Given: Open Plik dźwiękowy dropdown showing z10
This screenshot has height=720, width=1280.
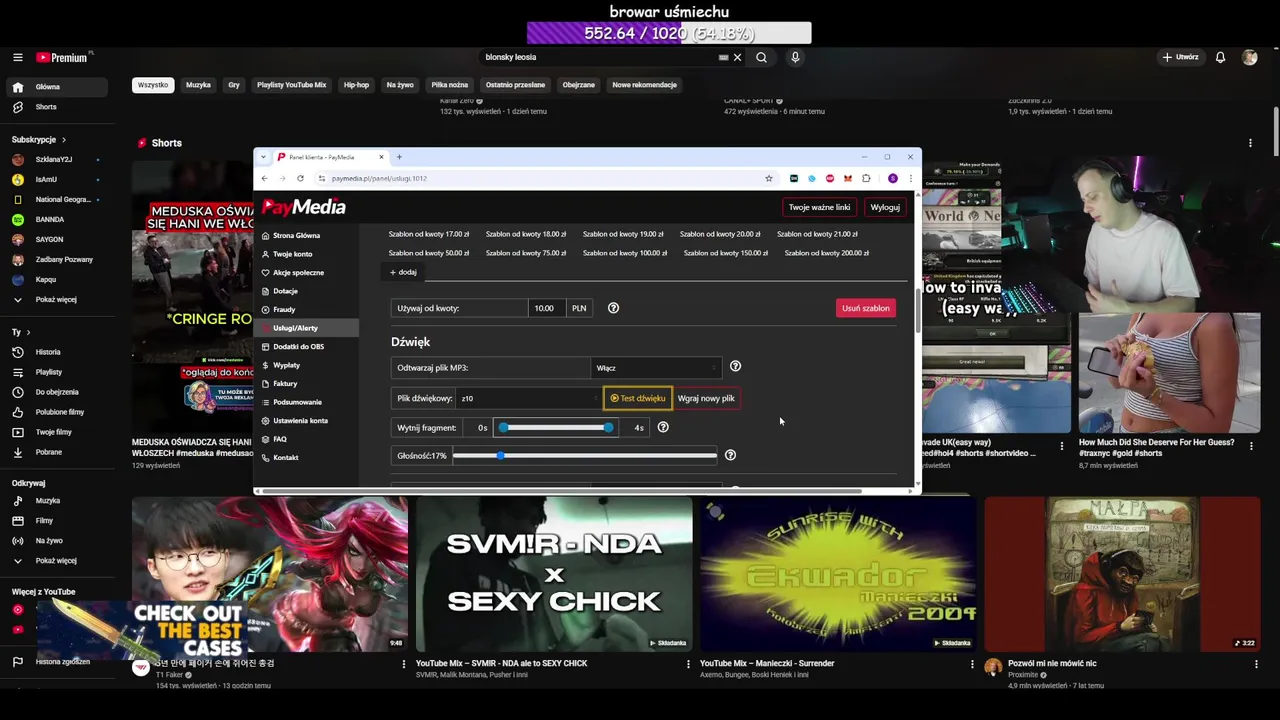Looking at the screenshot, I should coord(528,398).
